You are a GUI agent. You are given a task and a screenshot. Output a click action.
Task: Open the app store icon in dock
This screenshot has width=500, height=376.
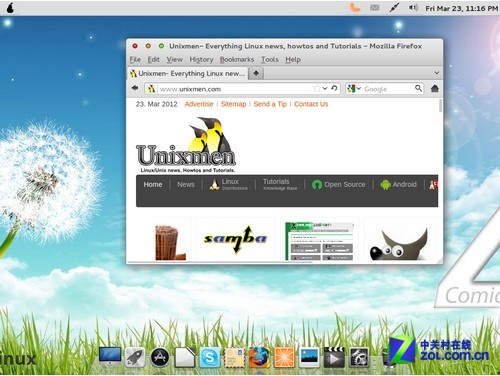click(160, 357)
